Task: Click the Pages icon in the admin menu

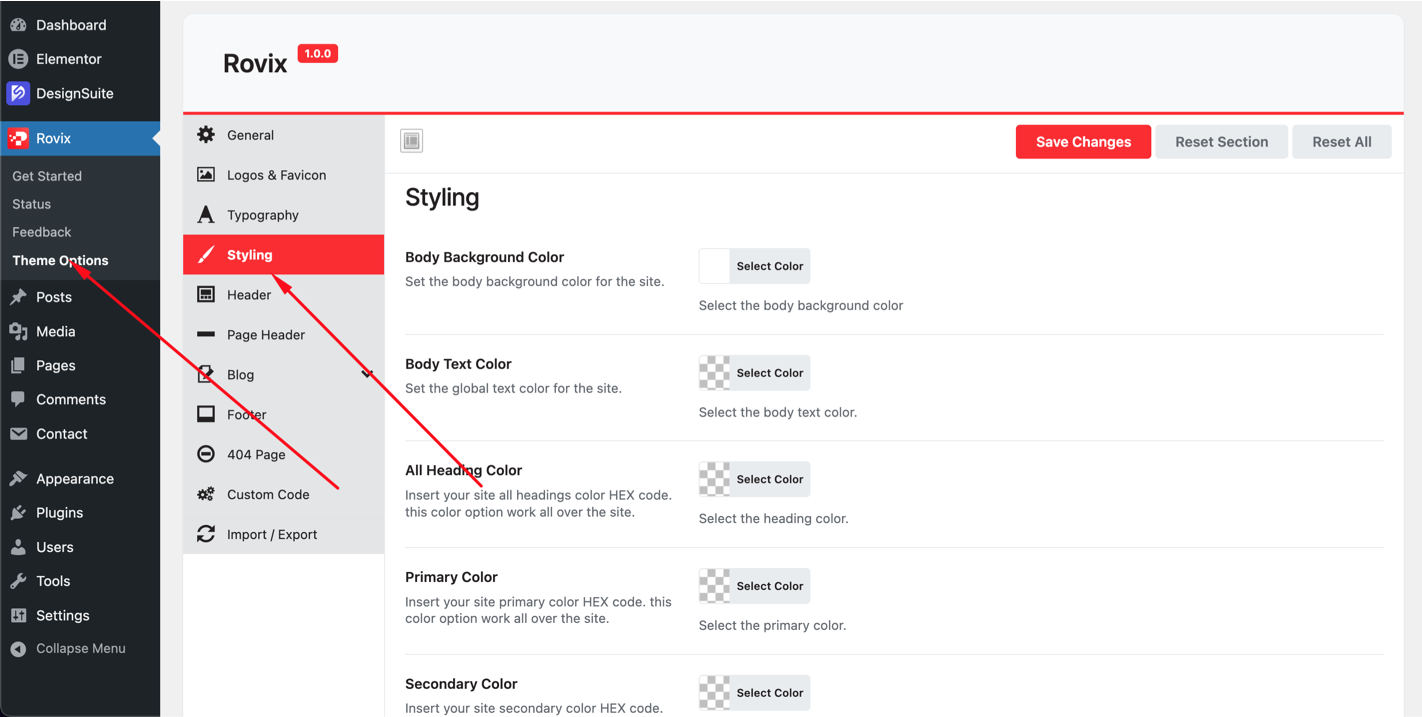Action: 18,366
